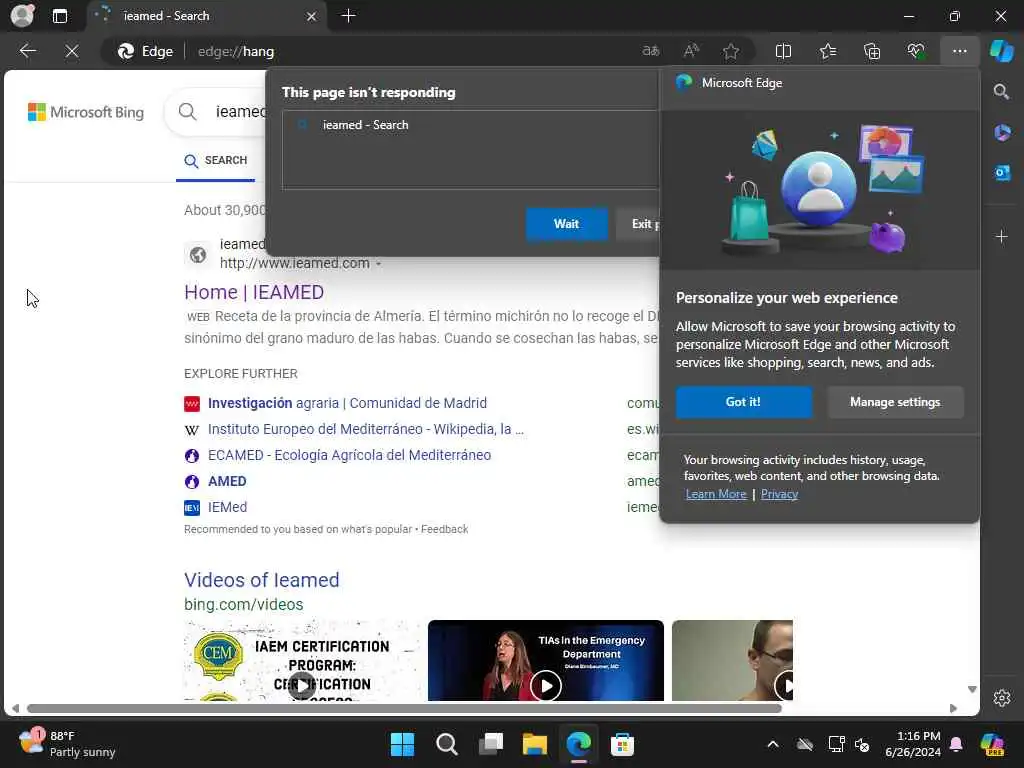
Task: Click Manage settings button
Action: [895, 402]
